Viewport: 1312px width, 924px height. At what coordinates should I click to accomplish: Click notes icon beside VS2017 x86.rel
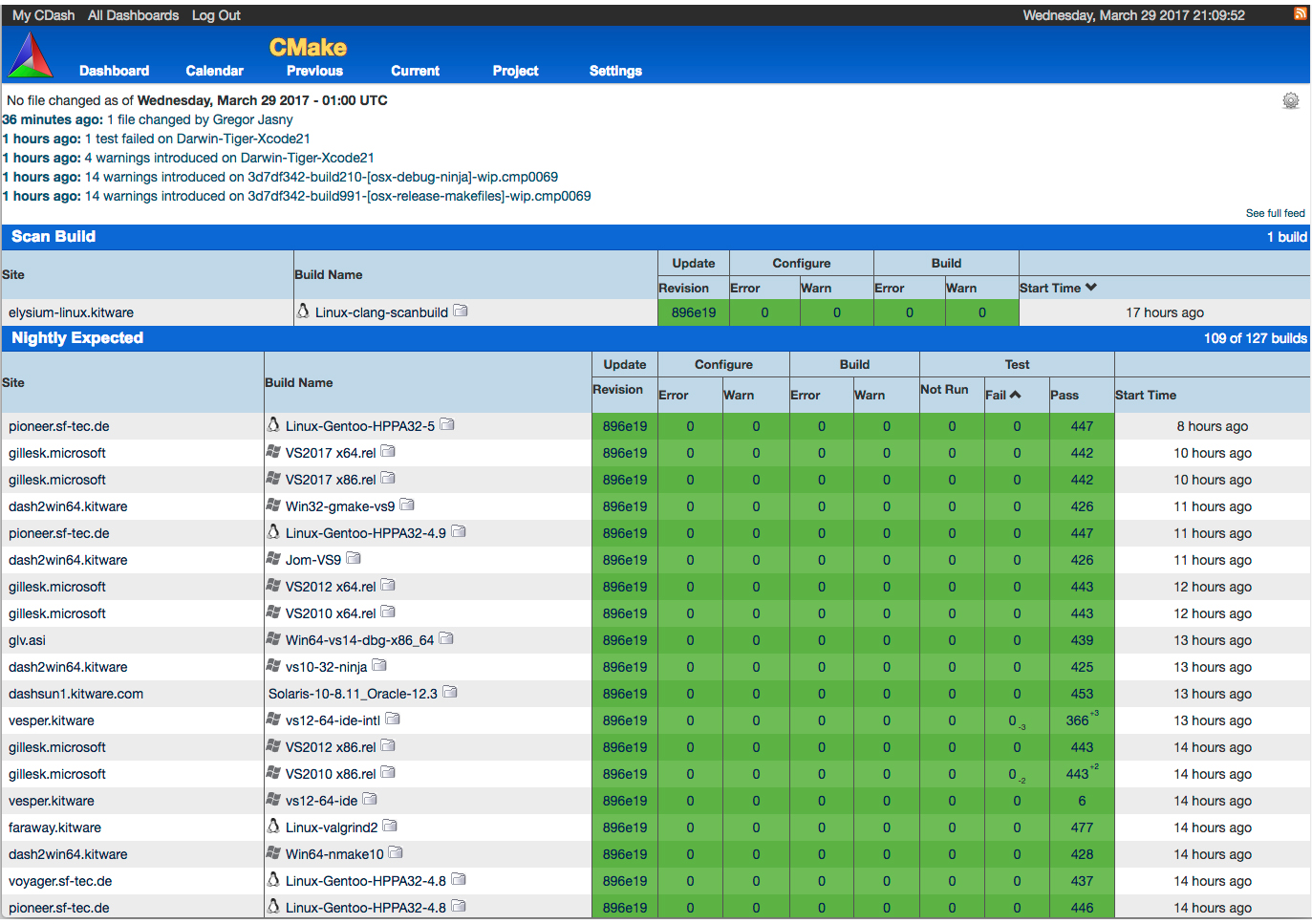click(388, 478)
